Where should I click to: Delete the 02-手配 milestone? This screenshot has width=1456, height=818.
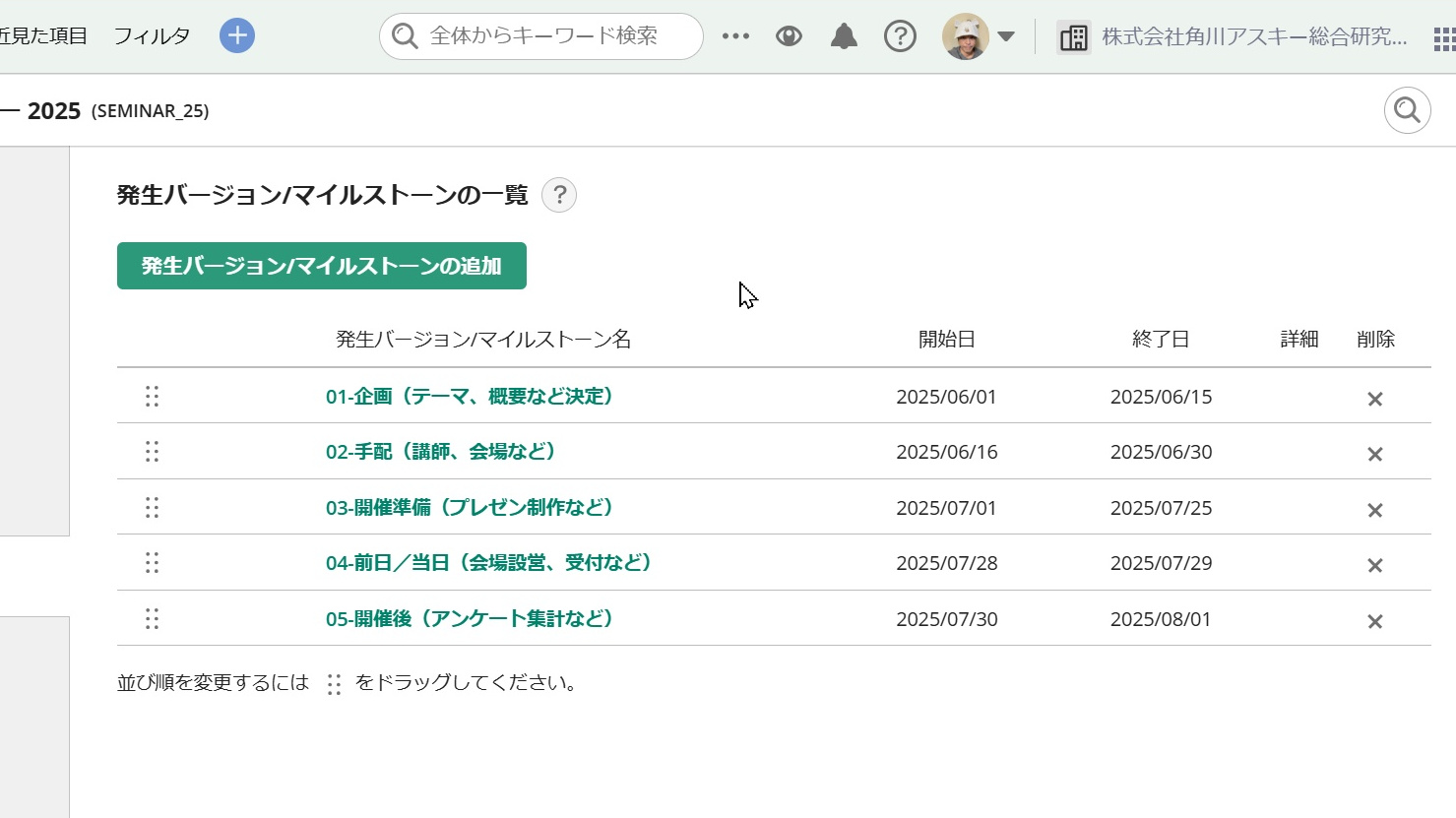click(x=1374, y=454)
